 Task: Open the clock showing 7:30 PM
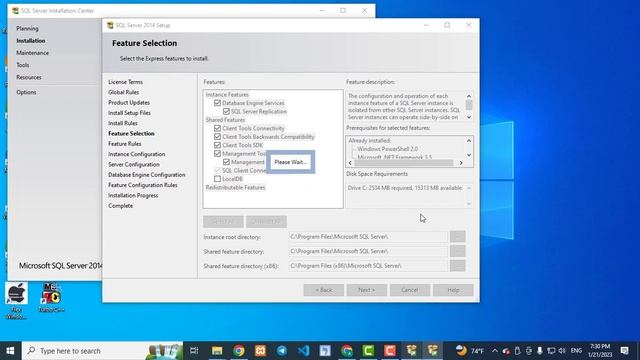point(600,351)
